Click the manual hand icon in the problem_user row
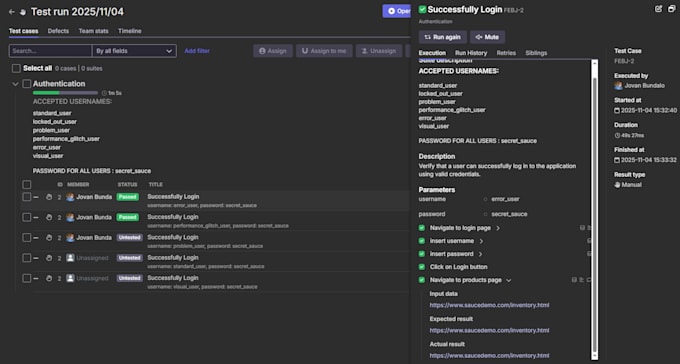The width and height of the screenshot is (680, 364). click(49, 238)
